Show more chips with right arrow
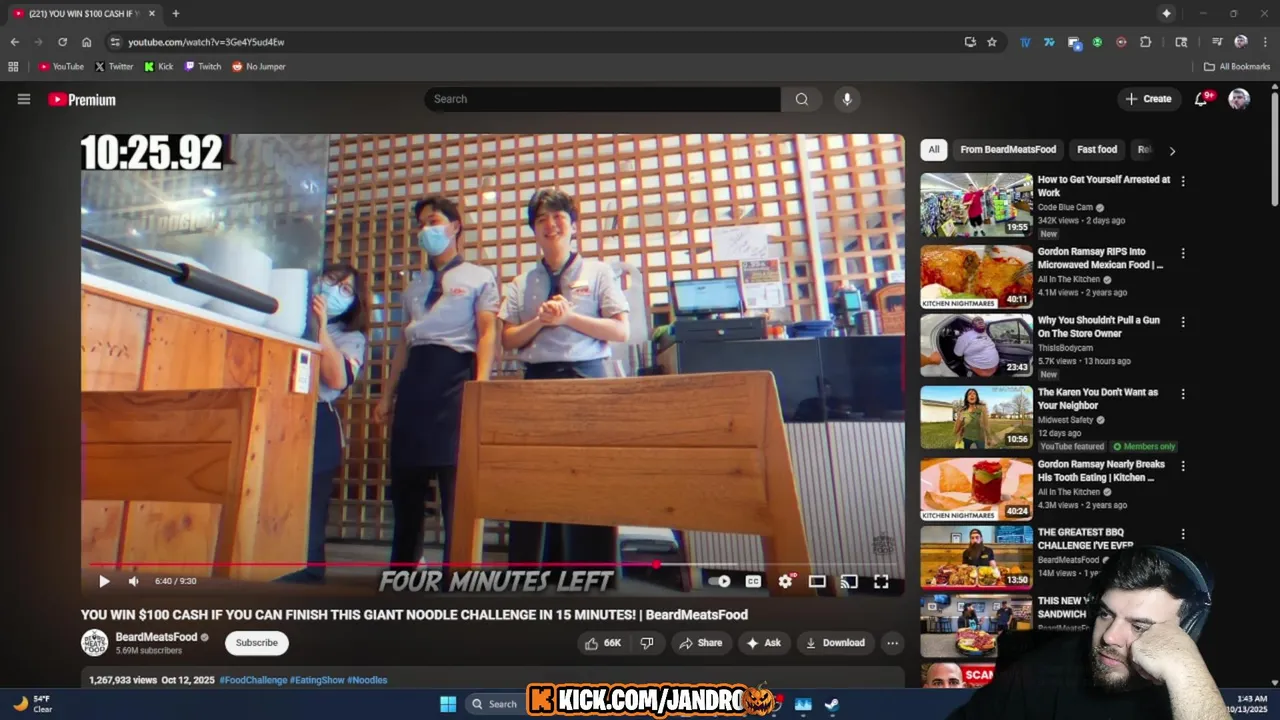Screen dimensions: 1280x720 (x=1172, y=151)
